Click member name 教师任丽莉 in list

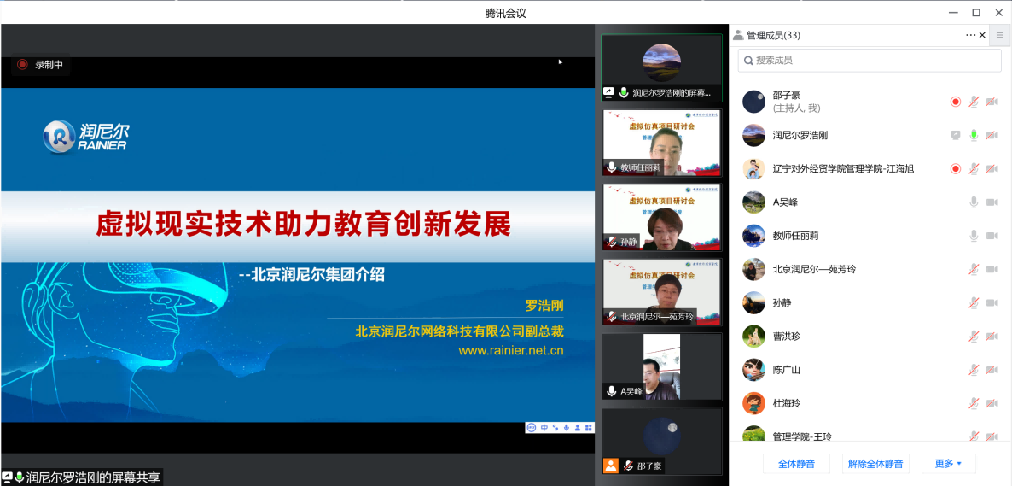click(x=796, y=236)
